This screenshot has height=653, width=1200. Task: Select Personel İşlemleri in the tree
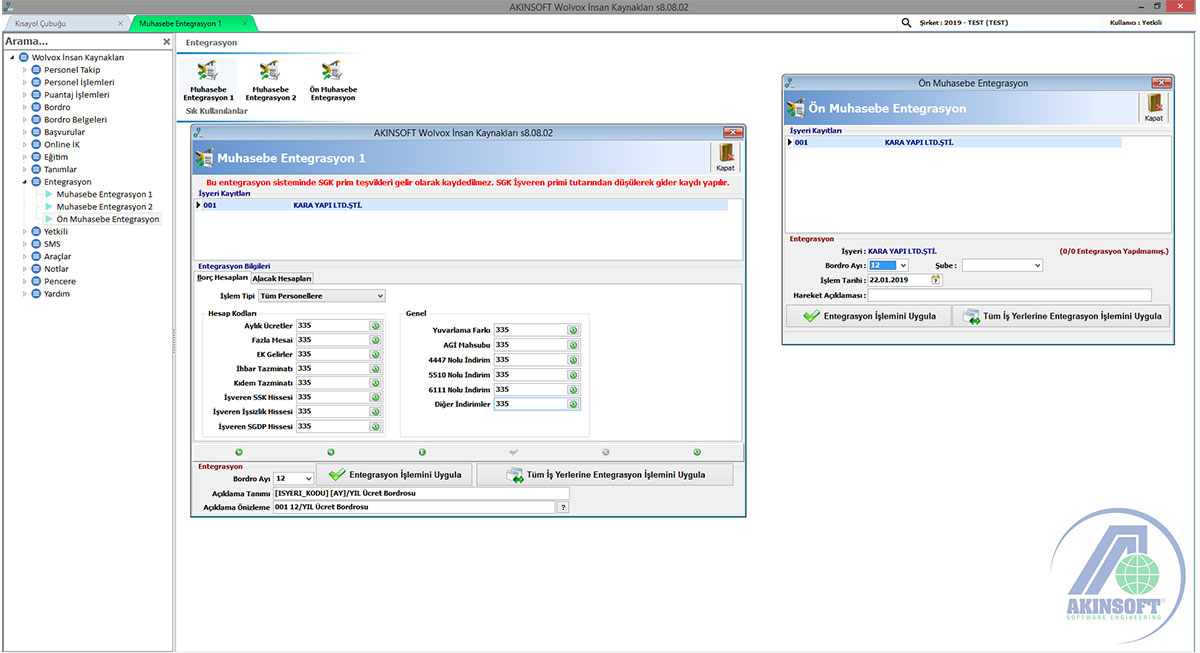coord(79,82)
